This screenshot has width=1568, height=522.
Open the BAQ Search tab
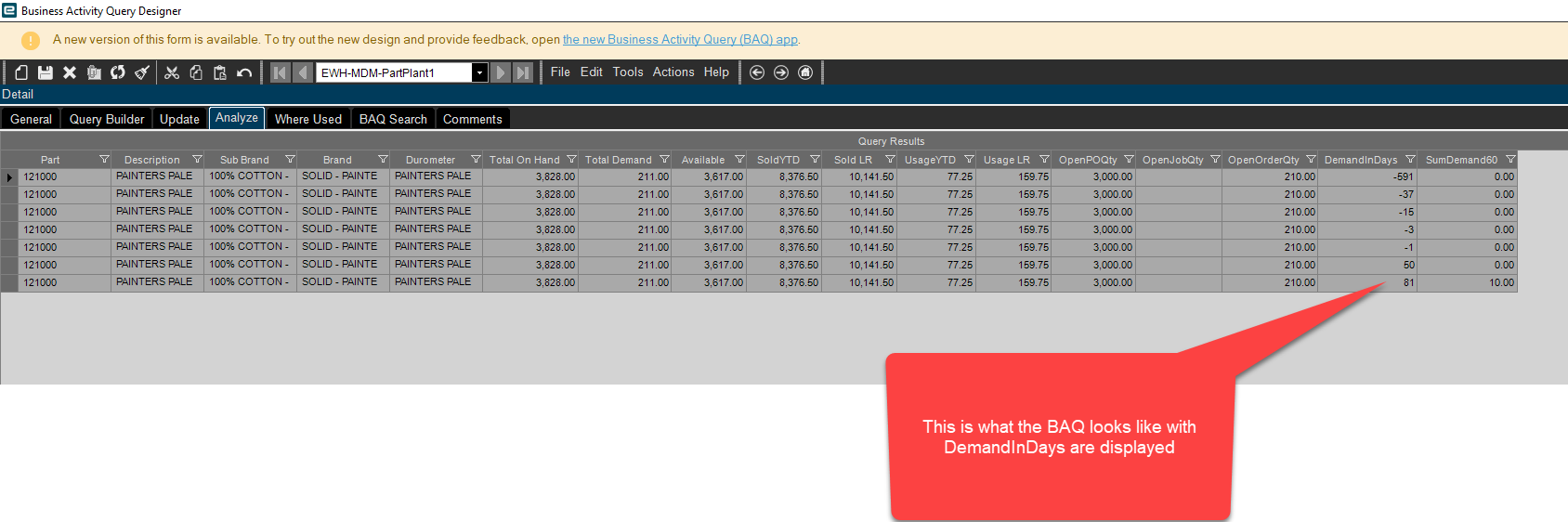[393, 119]
